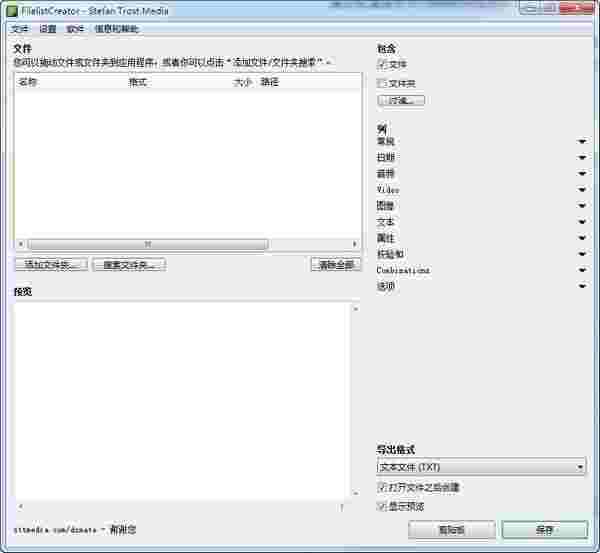Image resolution: width=600 pixels, height=553 pixels.
Task: Expand the Combinations columns section
Action: coord(582,270)
